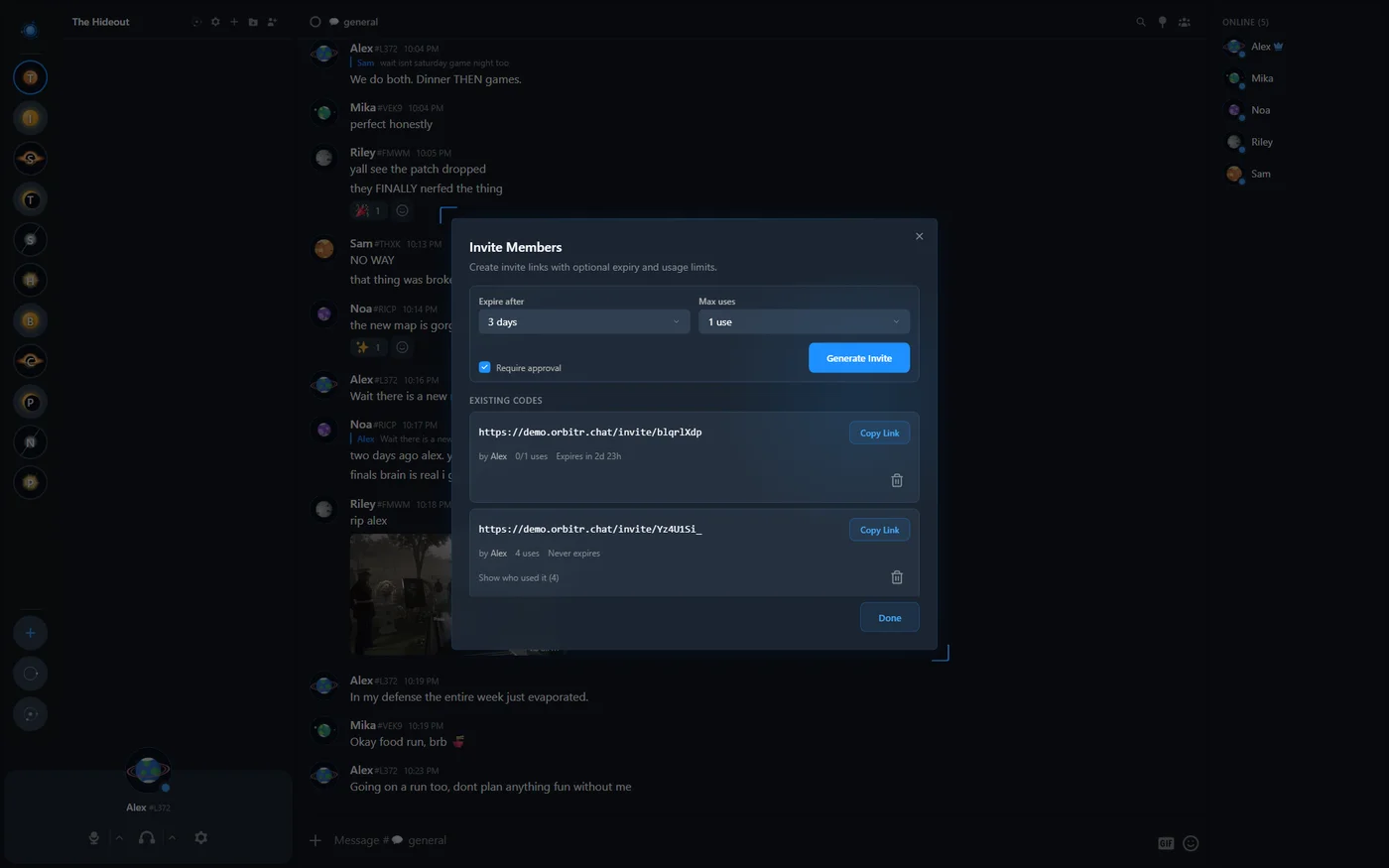The image size is (1389, 868).
Task: Open The Hideout server settings gear
Action: (215, 22)
